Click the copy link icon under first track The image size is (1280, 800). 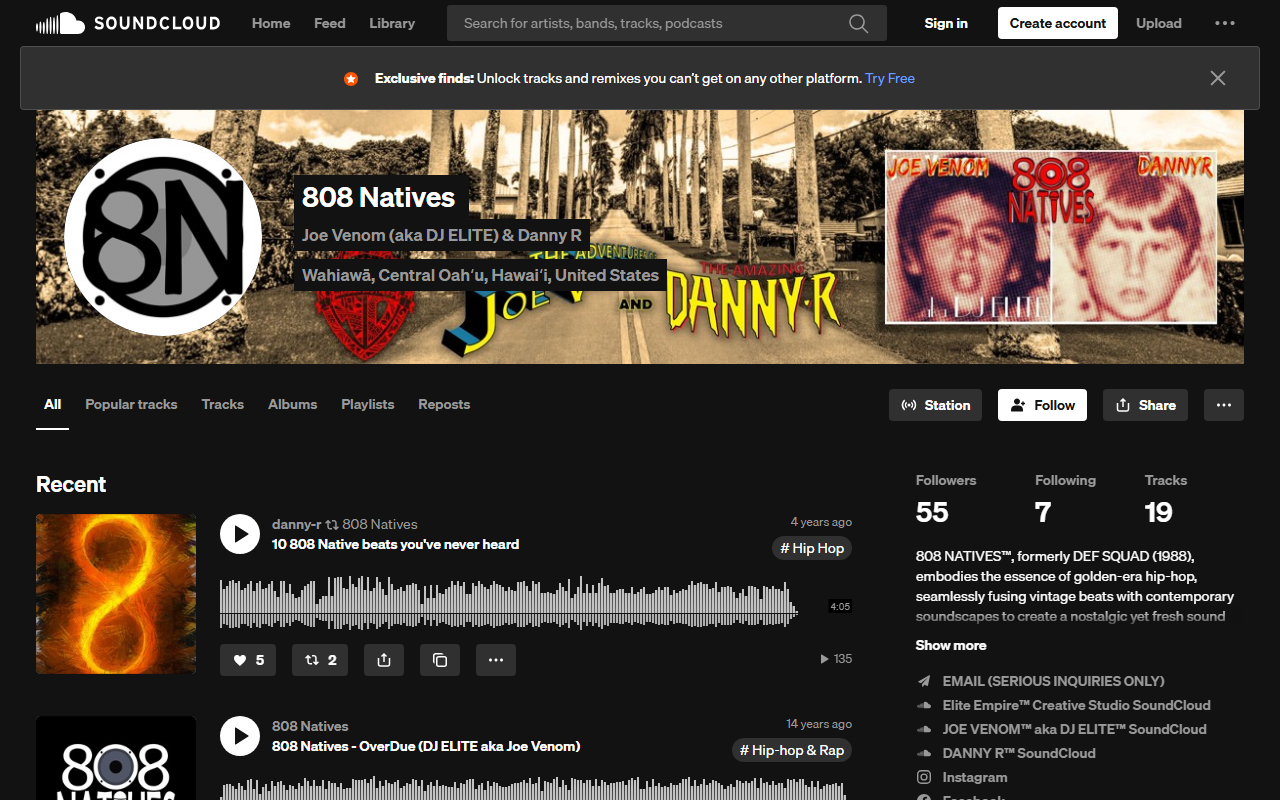440,660
